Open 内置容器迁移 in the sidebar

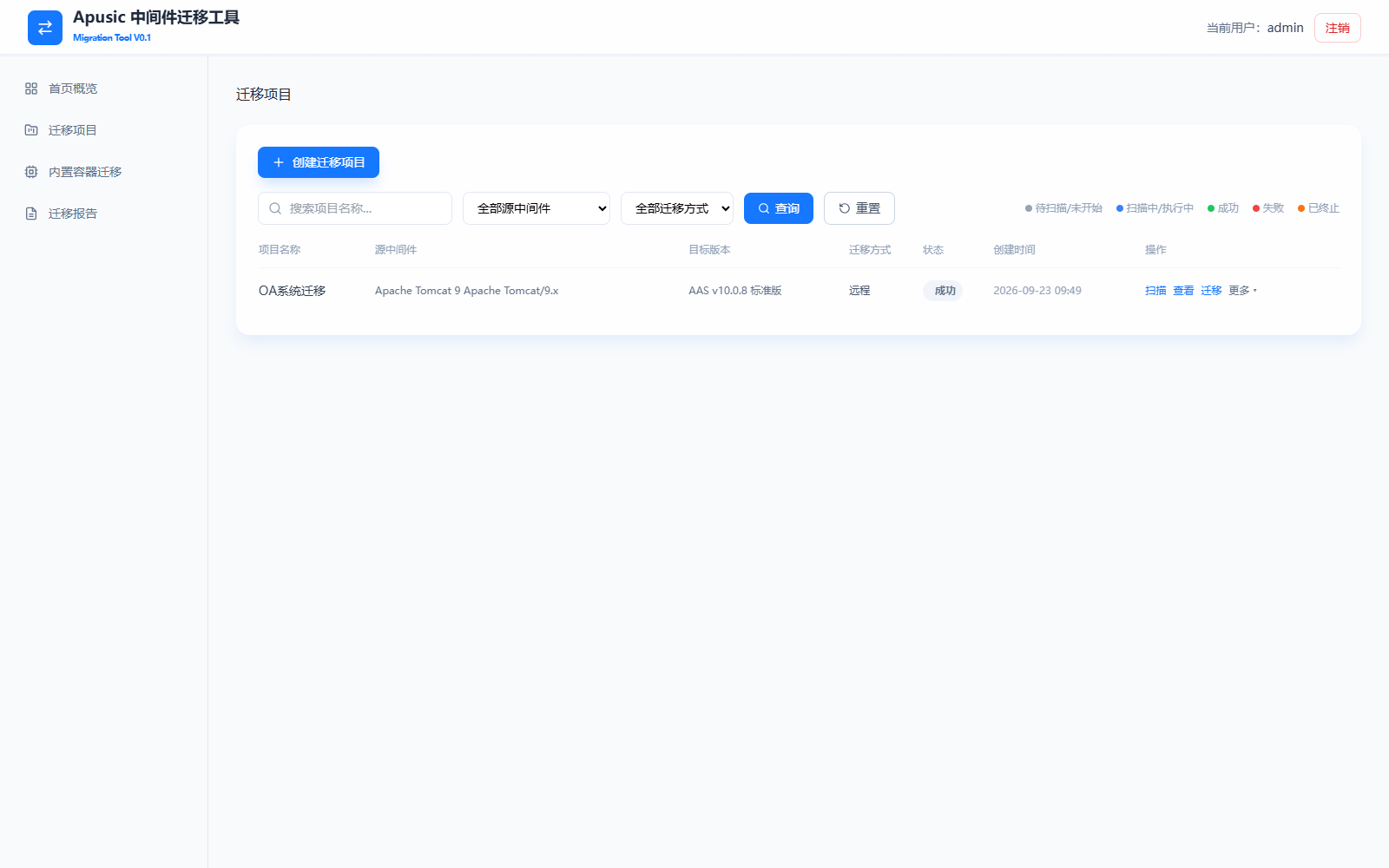click(x=103, y=172)
